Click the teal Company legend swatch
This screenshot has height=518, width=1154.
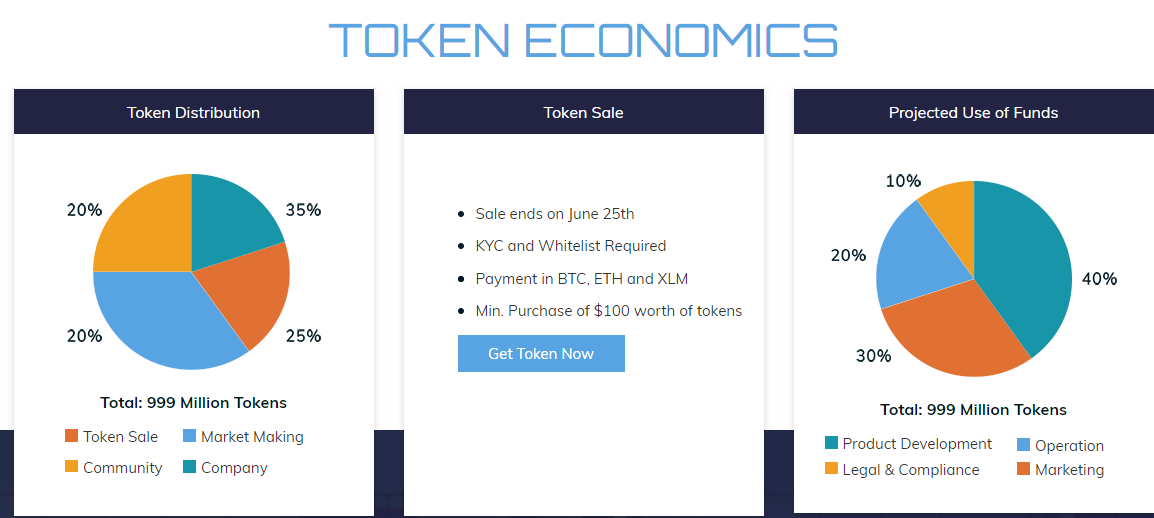[x=189, y=466]
